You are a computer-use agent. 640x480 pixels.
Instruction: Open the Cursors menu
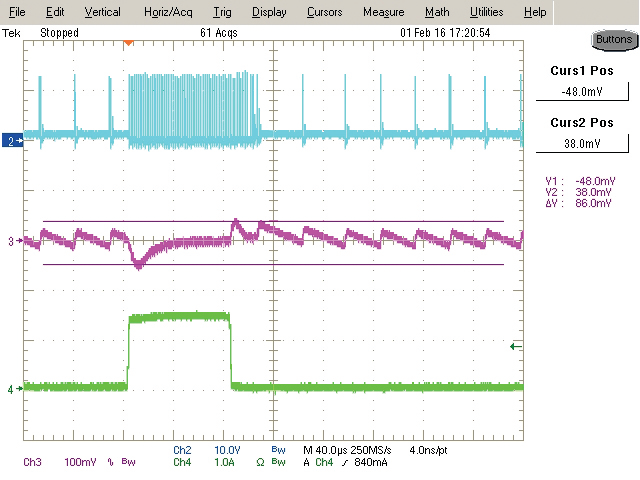pos(323,12)
